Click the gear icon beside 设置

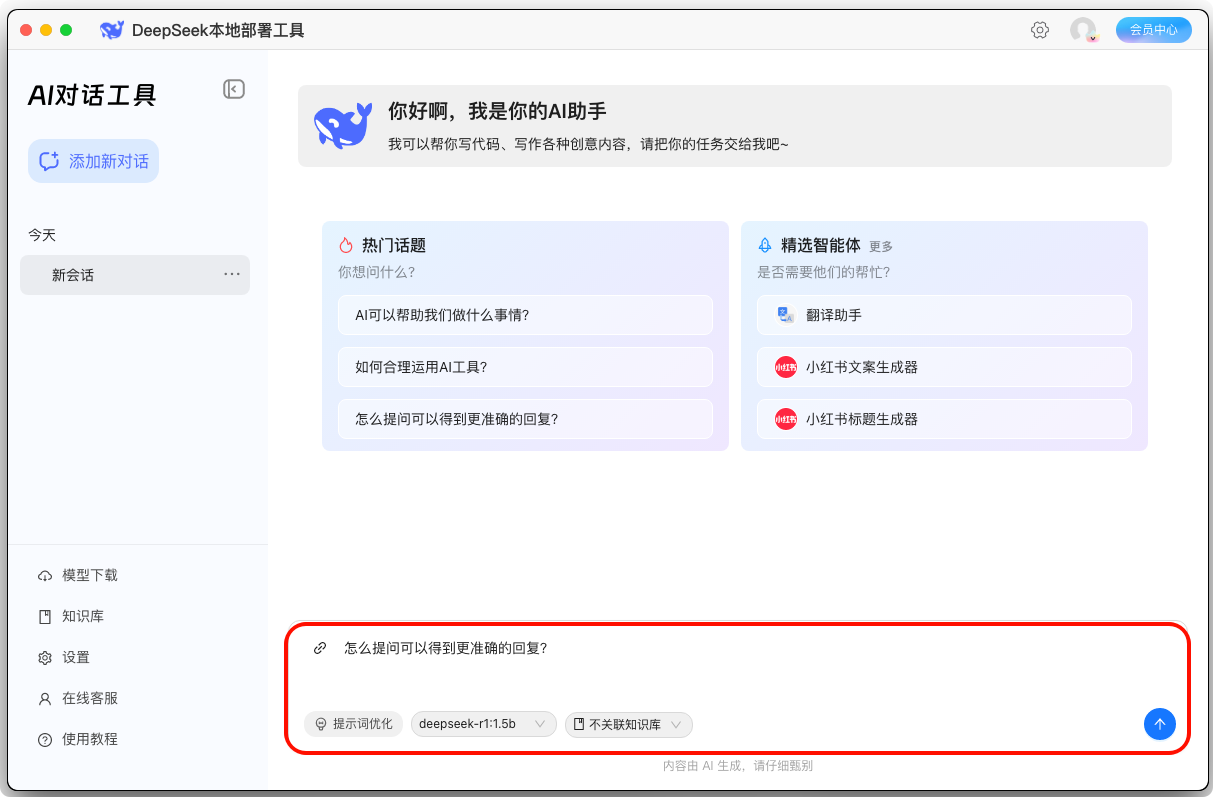tap(45, 658)
